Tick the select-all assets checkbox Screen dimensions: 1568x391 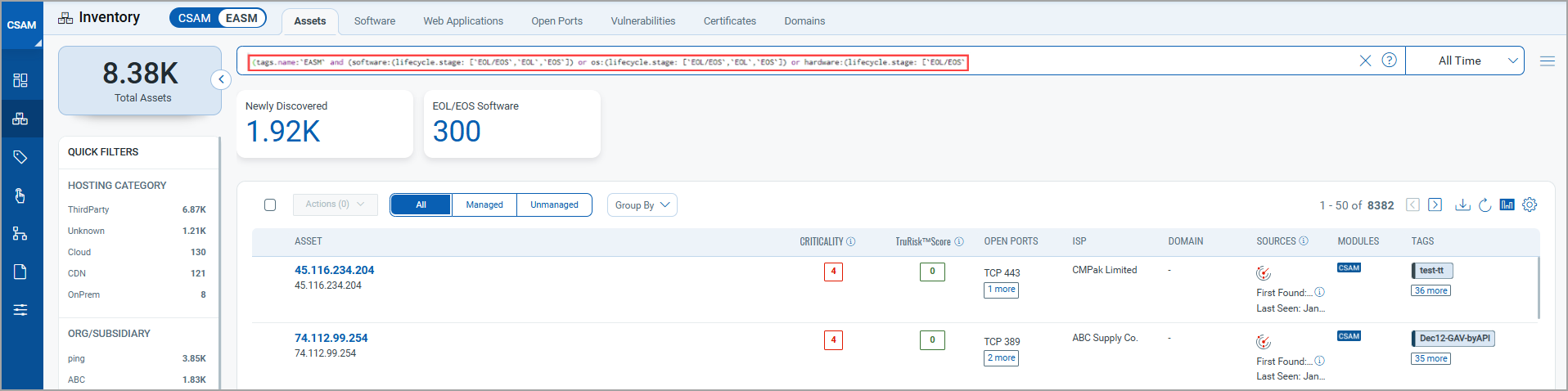point(270,204)
